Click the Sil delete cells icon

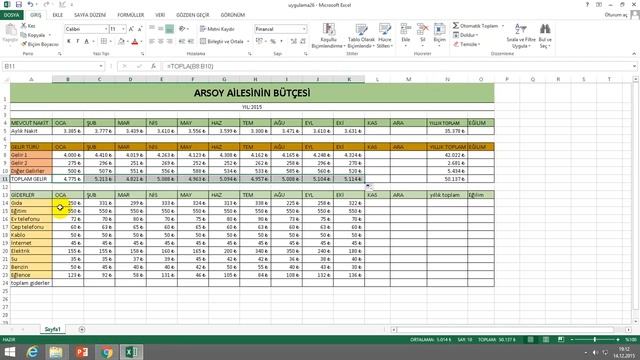click(x=422, y=29)
